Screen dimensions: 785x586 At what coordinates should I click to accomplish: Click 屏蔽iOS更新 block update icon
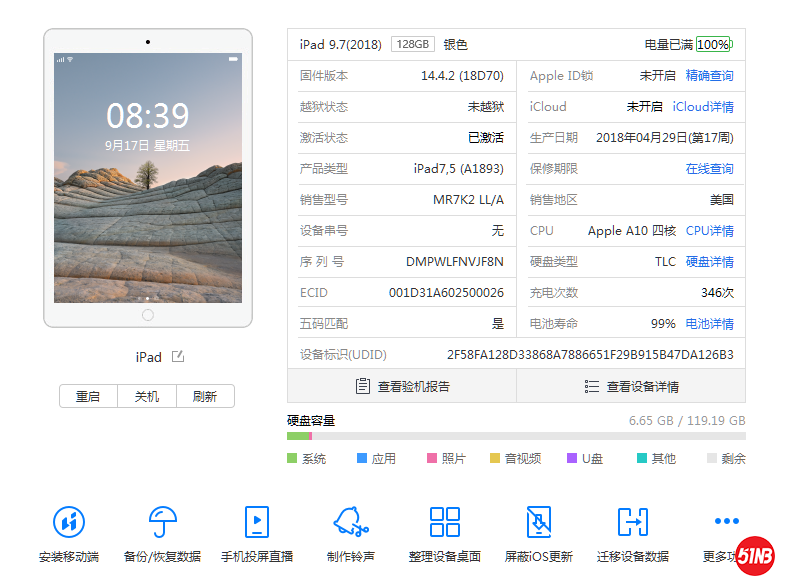coord(539,522)
